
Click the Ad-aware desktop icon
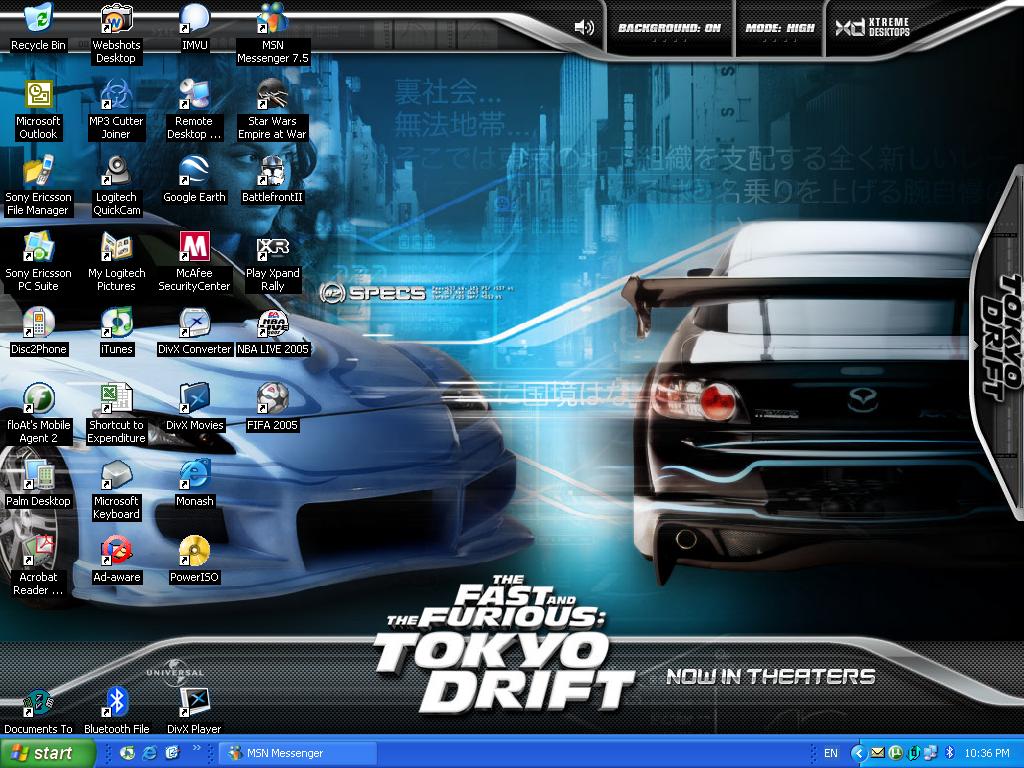[x=116, y=560]
